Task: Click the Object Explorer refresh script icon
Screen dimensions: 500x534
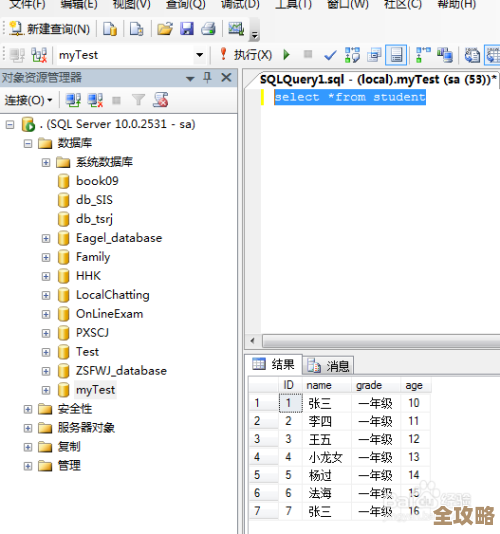Action: point(161,100)
